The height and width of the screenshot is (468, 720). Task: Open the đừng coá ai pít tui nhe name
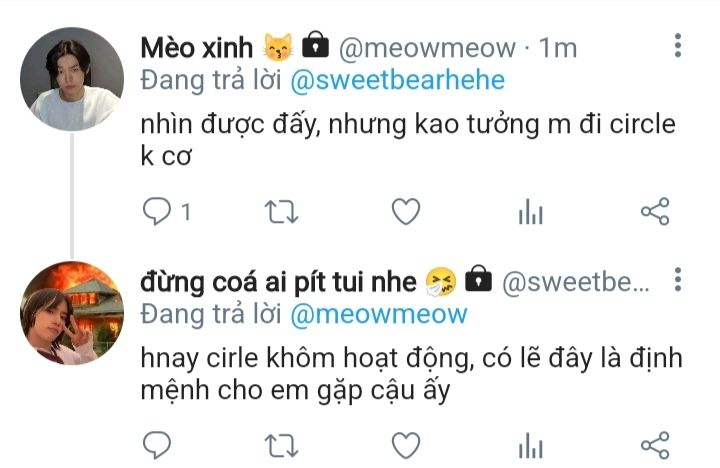(278, 282)
